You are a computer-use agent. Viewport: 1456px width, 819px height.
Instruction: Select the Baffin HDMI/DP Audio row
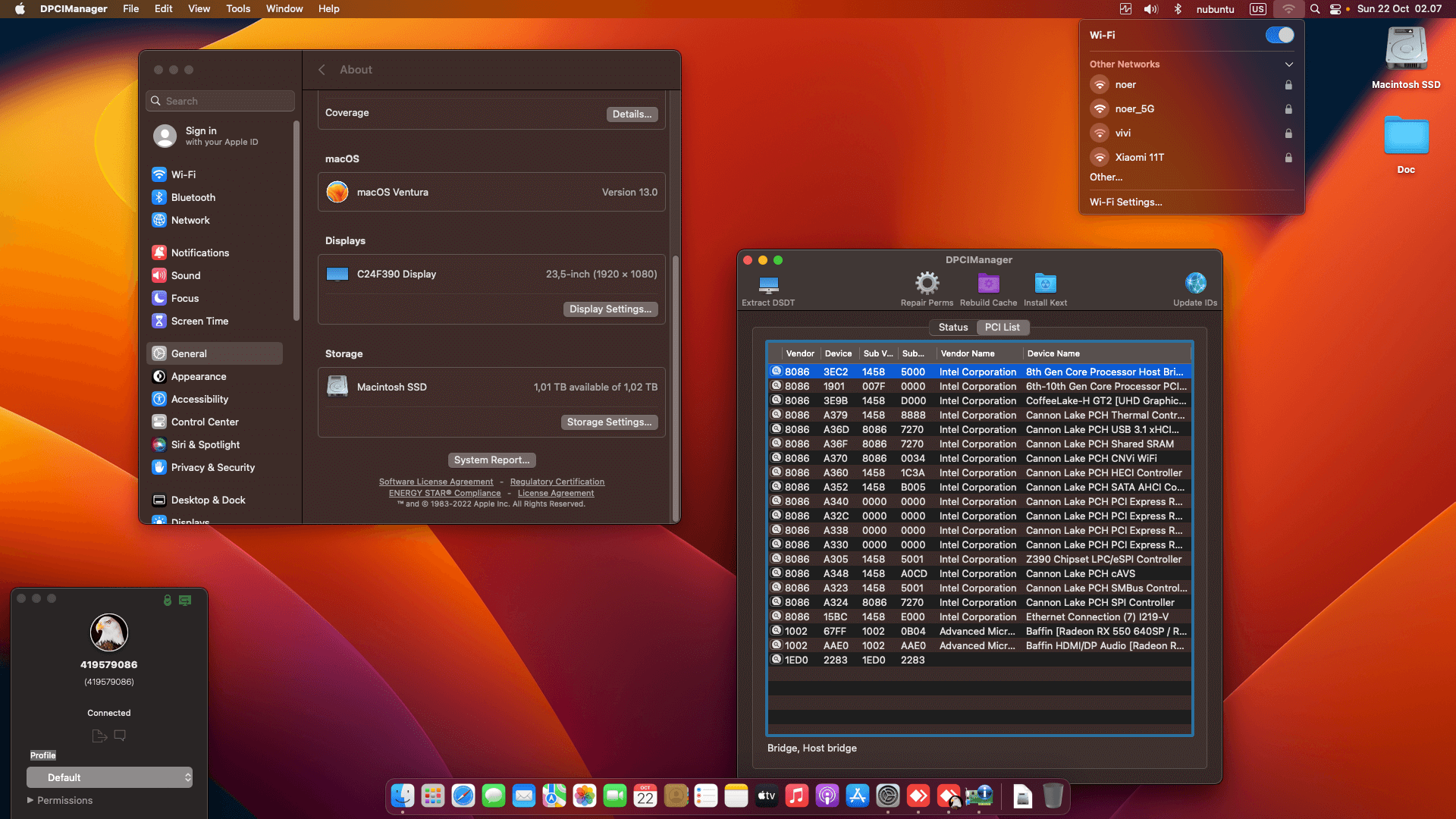click(980, 645)
